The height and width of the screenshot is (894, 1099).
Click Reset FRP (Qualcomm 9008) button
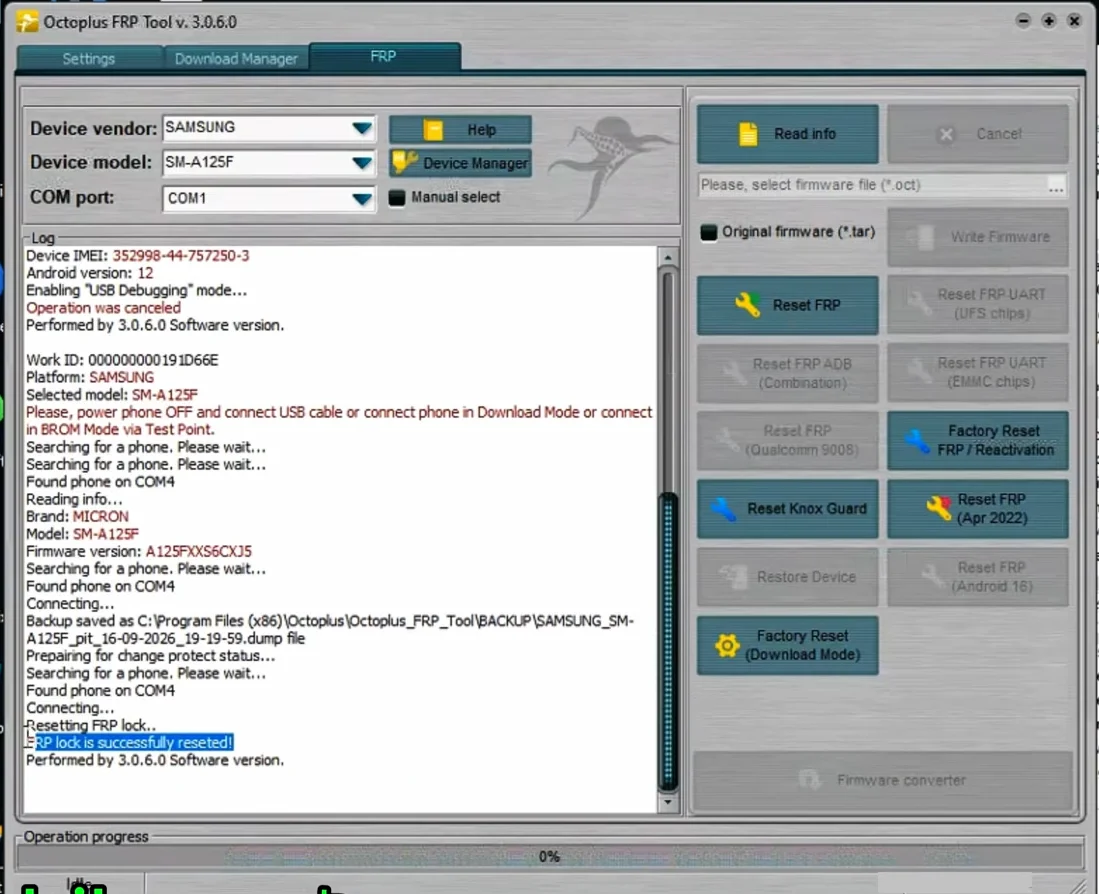click(787, 440)
